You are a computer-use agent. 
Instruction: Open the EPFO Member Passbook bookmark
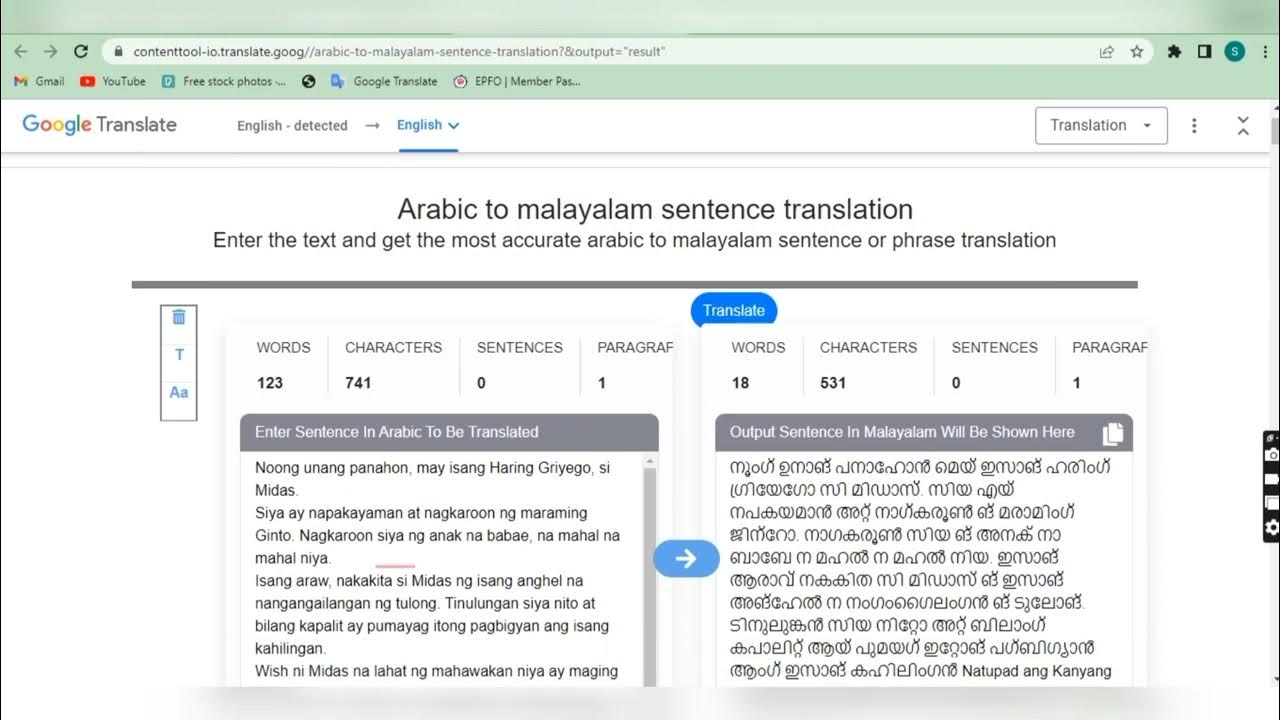[x=516, y=81]
